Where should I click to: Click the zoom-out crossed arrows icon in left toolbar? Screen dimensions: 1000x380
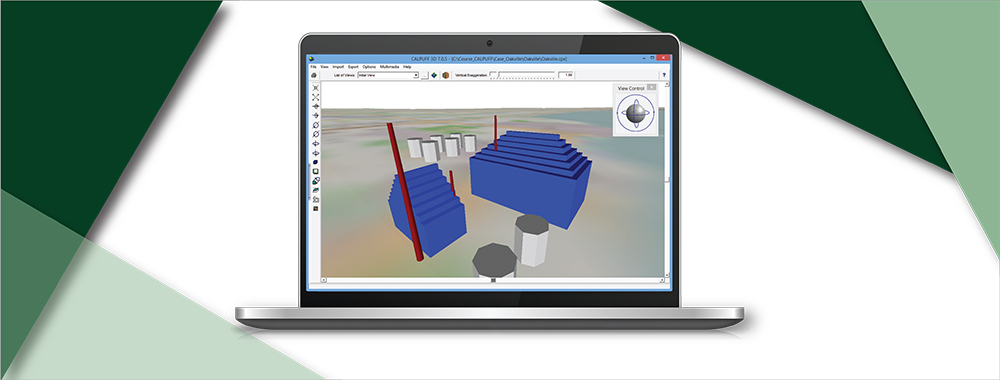(316, 98)
